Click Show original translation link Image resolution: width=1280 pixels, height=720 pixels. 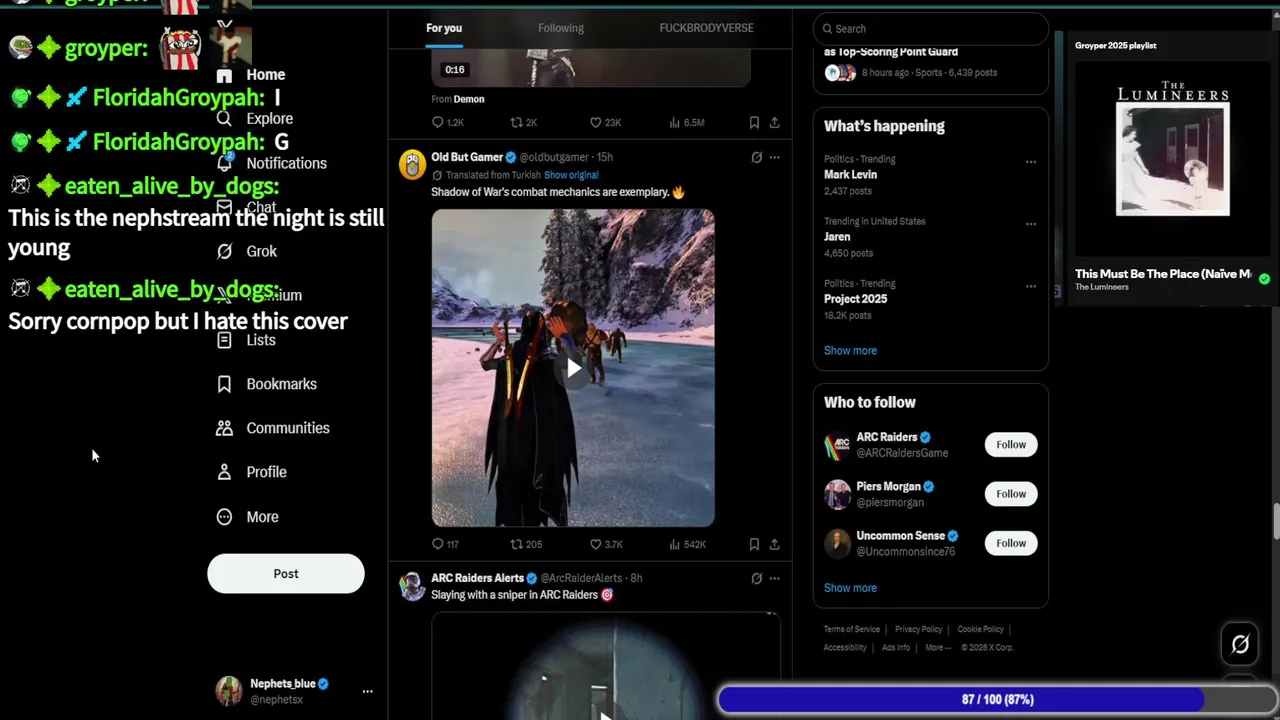coord(571,175)
